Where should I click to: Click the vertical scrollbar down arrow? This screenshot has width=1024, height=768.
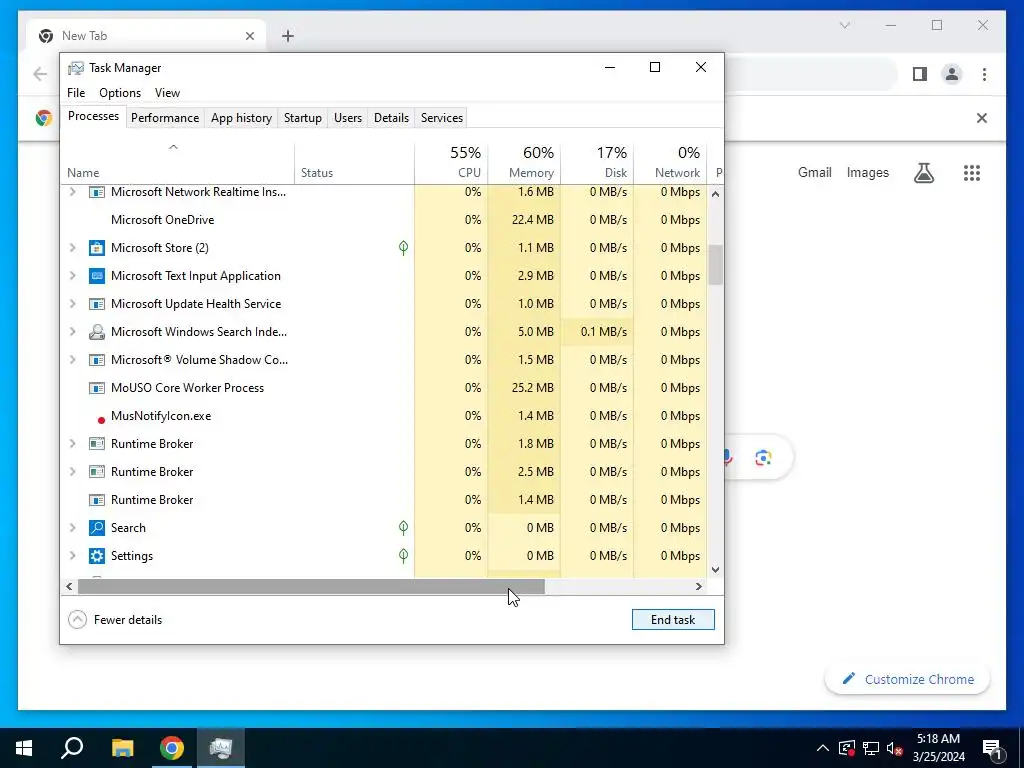(715, 569)
